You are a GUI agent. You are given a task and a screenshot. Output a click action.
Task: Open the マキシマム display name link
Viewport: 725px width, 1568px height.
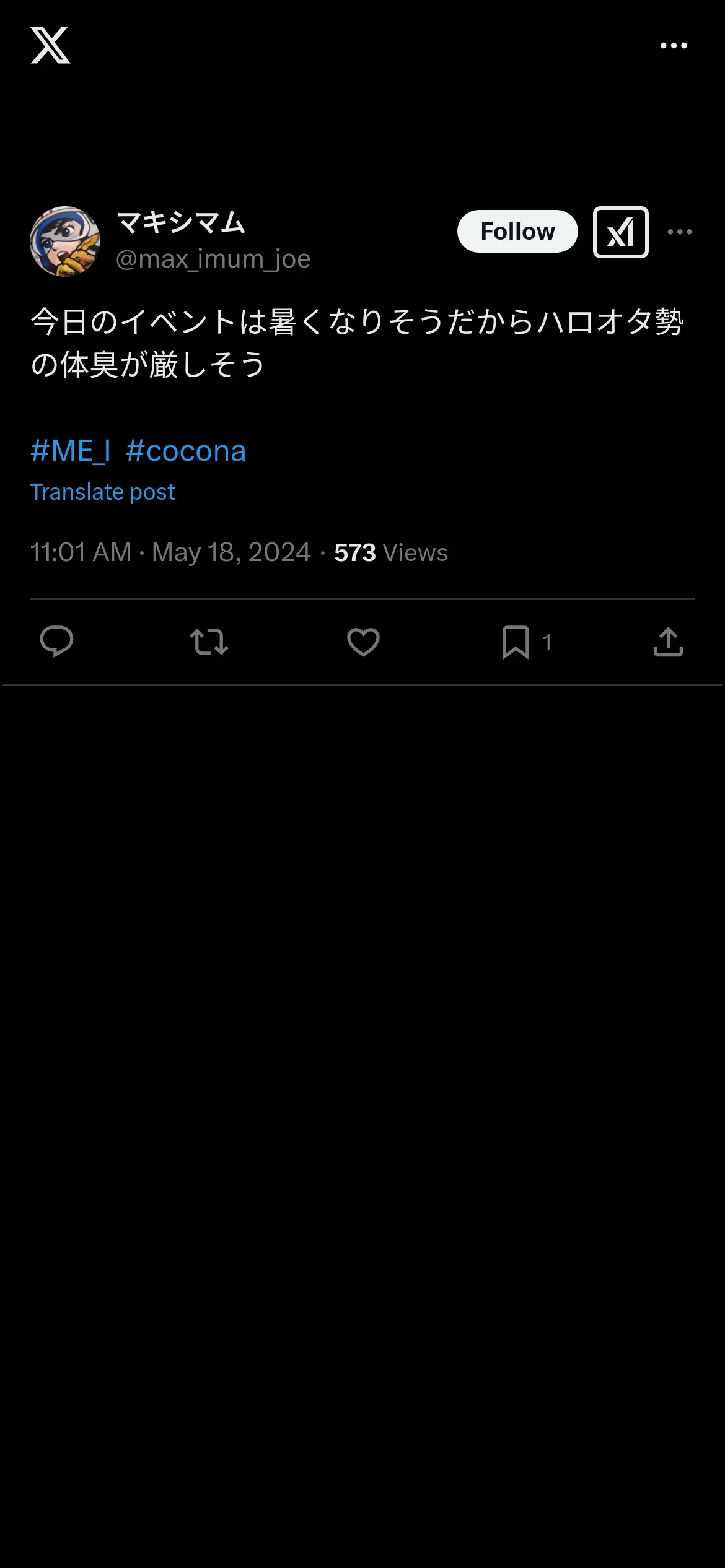pos(181,223)
